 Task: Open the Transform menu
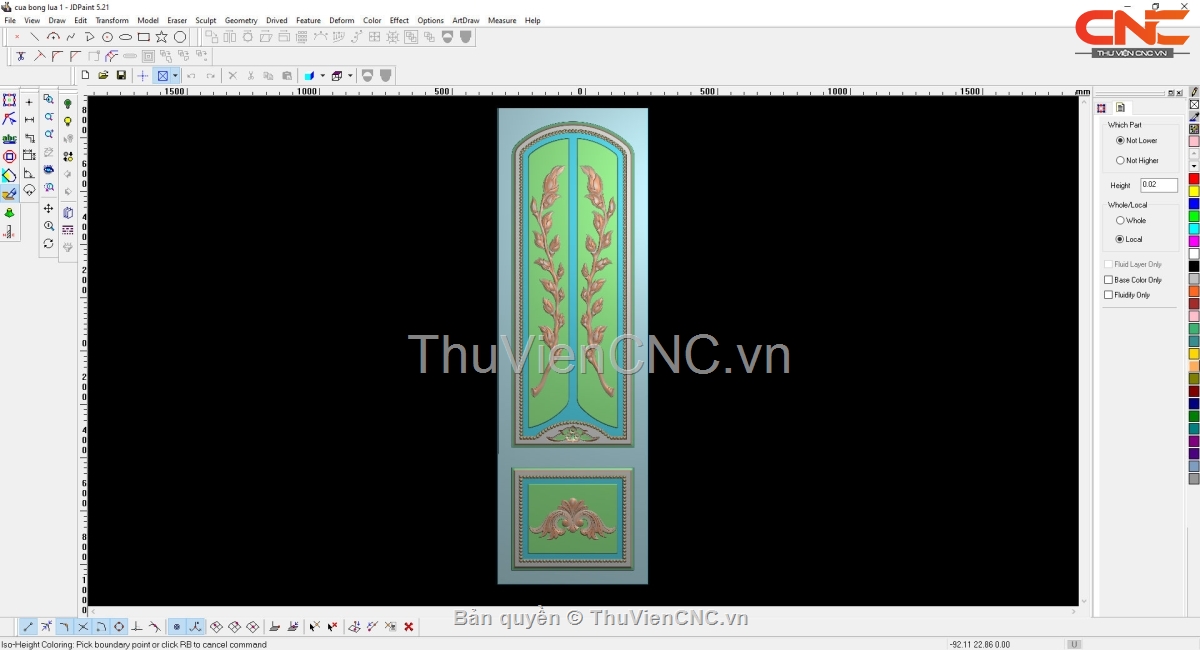[112, 20]
